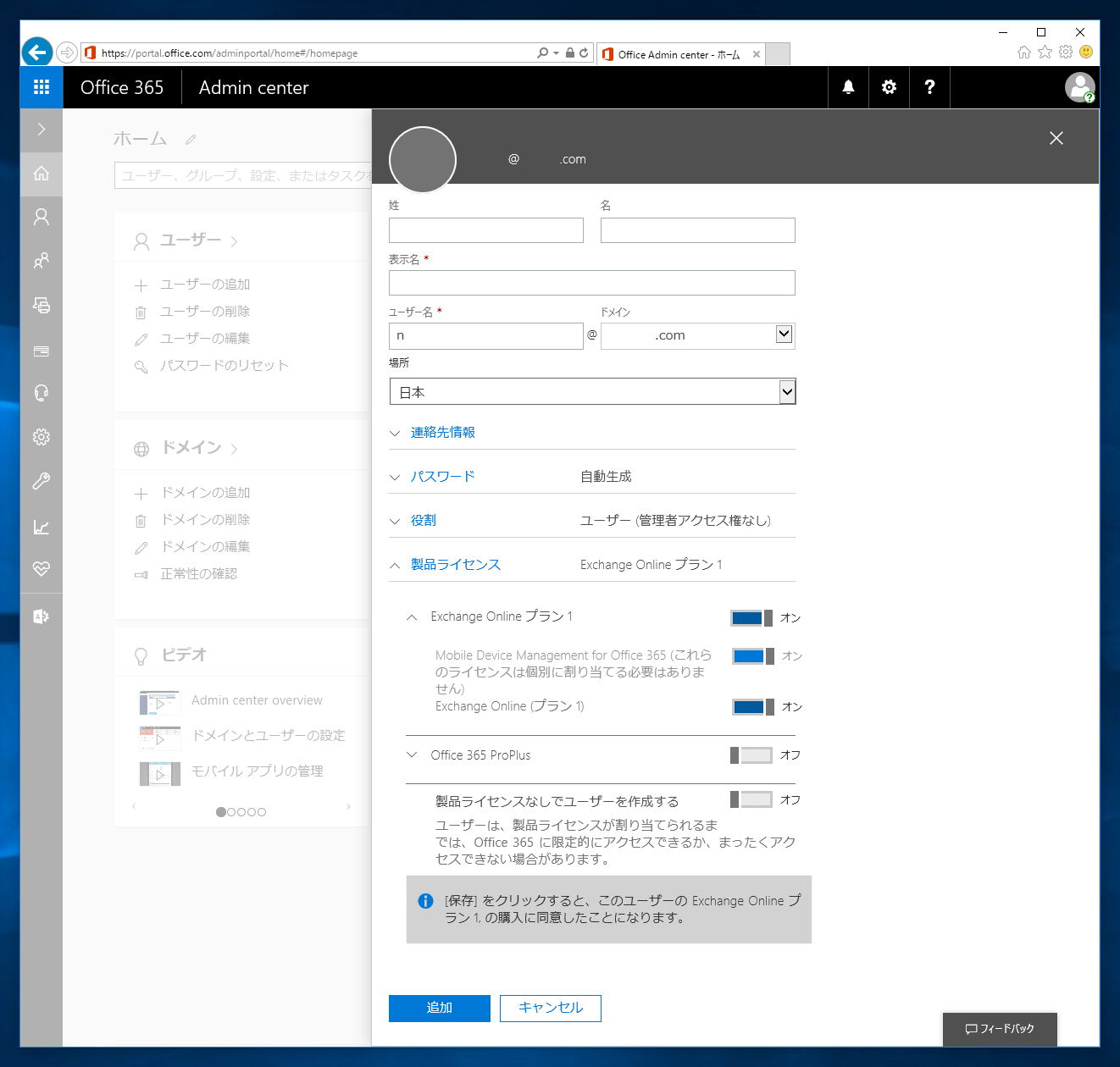Expand the パスワード section
This screenshot has width=1120, height=1067.
441,476
